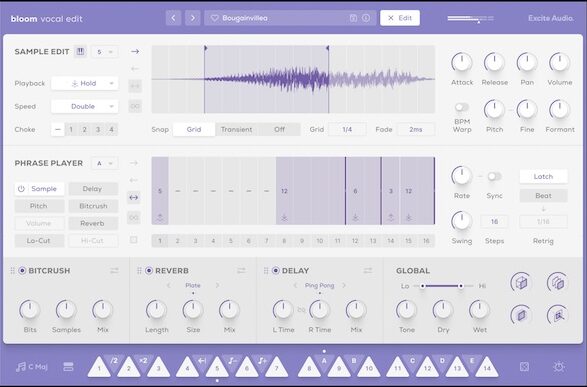Click the Edit close button
This screenshot has width=587, height=387.
click(x=400, y=18)
